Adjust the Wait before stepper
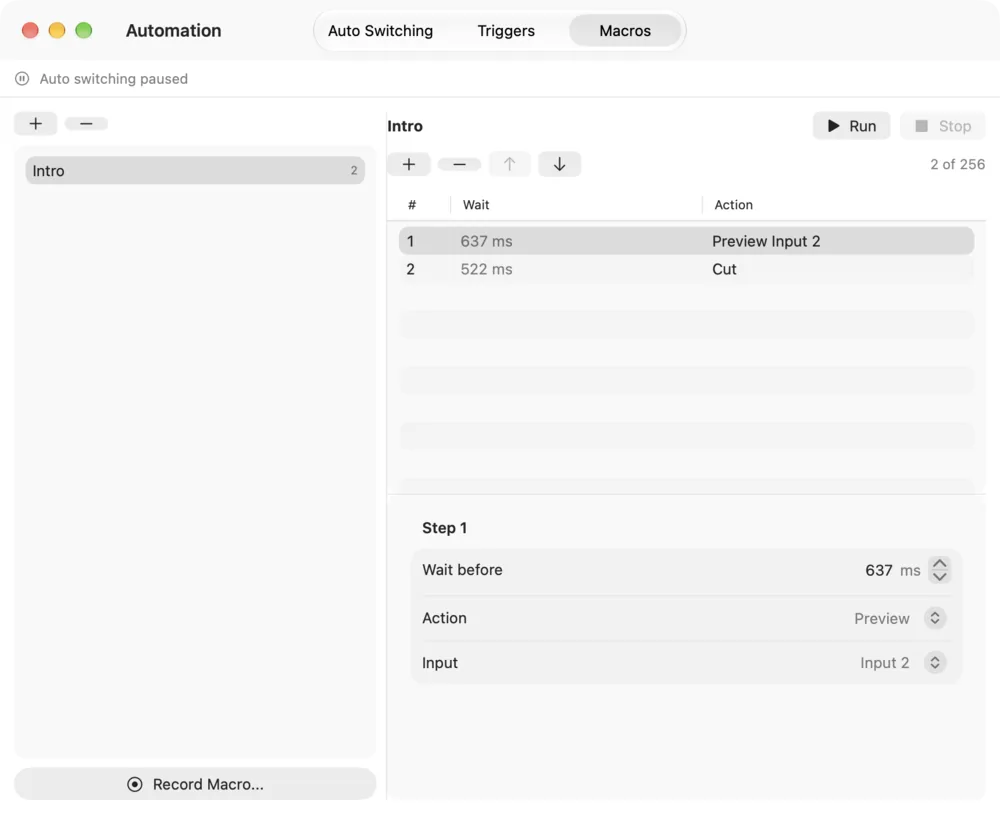This screenshot has width=1000, height=814. pyautogui.click(x=939, y=570)
